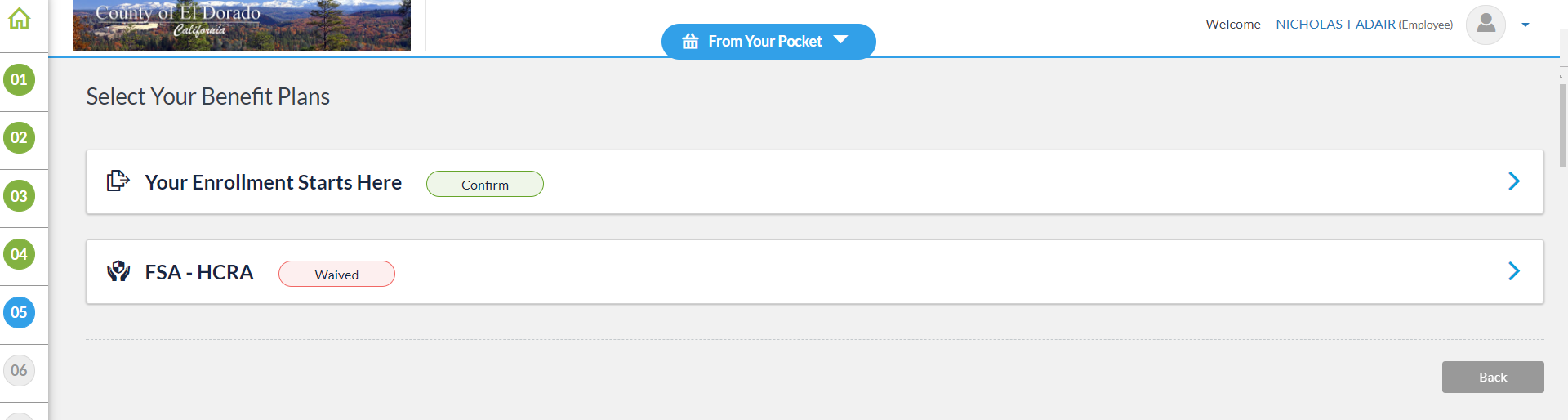
Task: Click the enrollment document icon
Action: [118, 181]
